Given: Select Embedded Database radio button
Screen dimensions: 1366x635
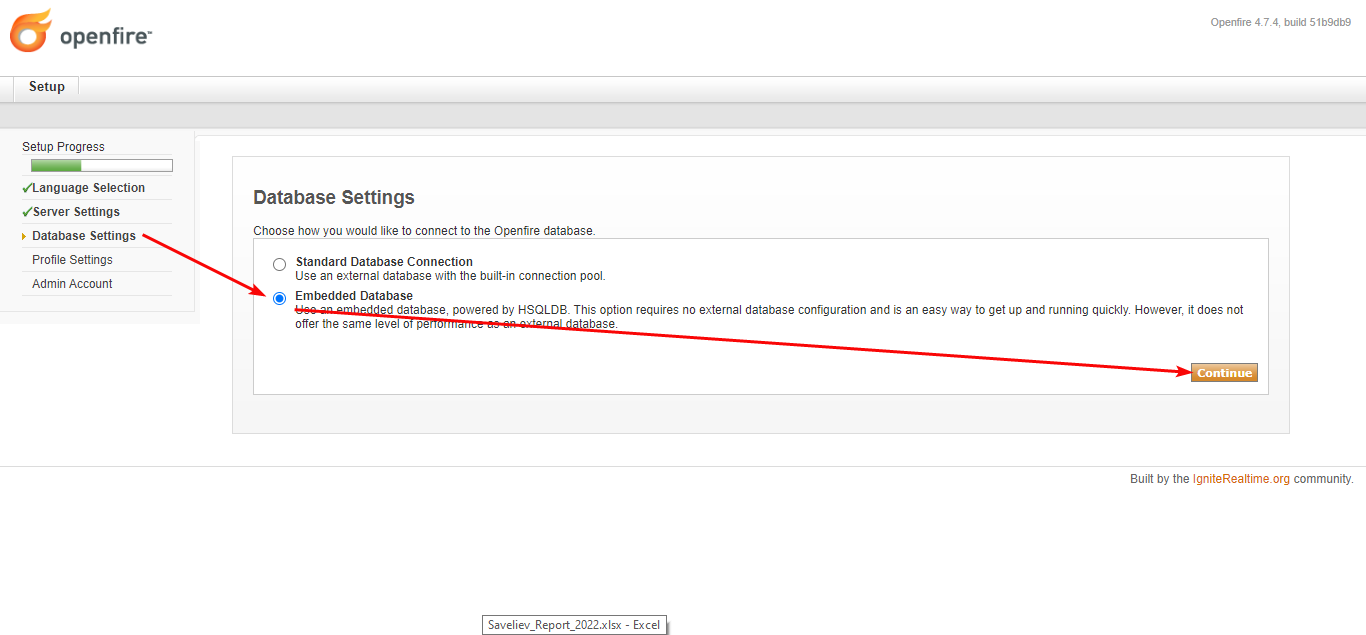Looking at the screenshot, I should pos(279,298).
